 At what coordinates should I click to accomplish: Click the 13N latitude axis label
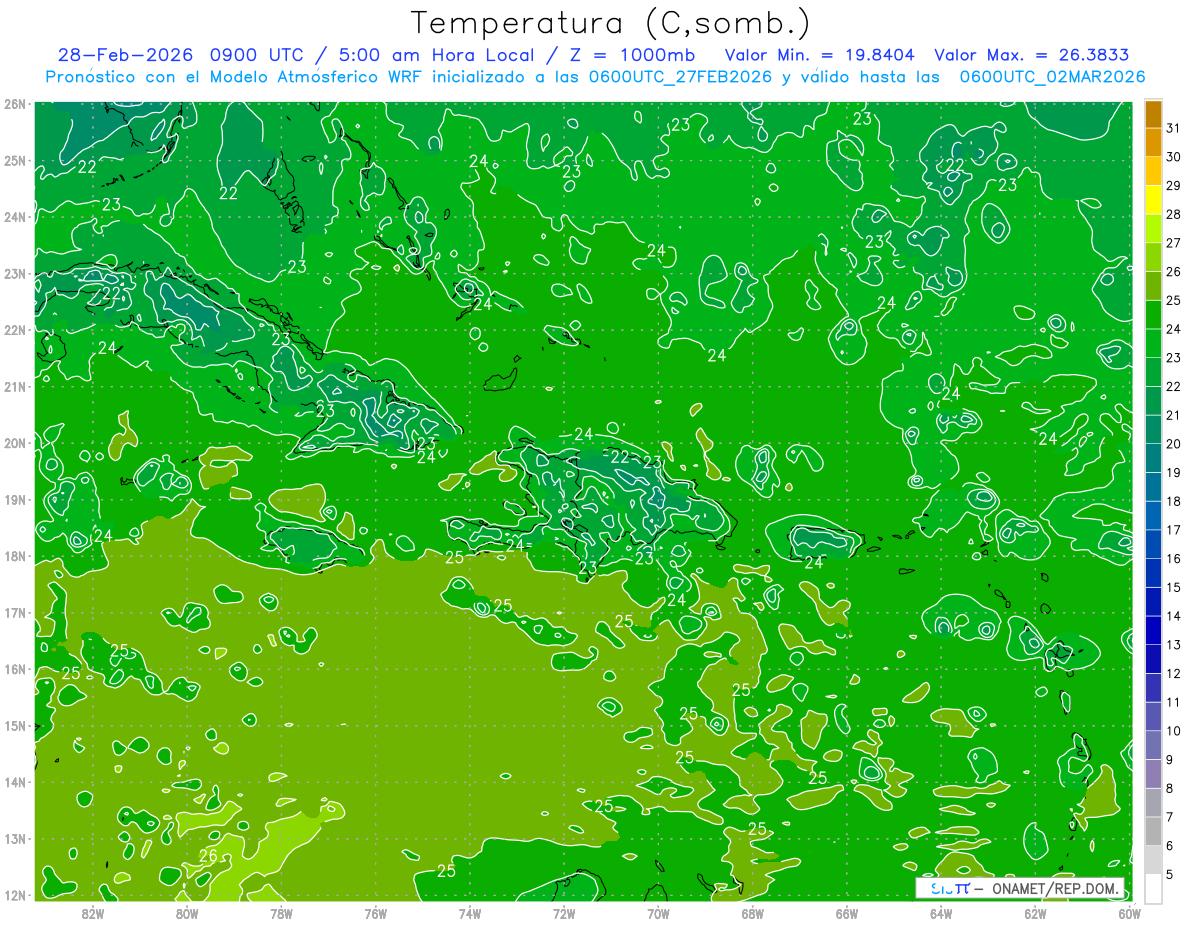click(15, 839)
